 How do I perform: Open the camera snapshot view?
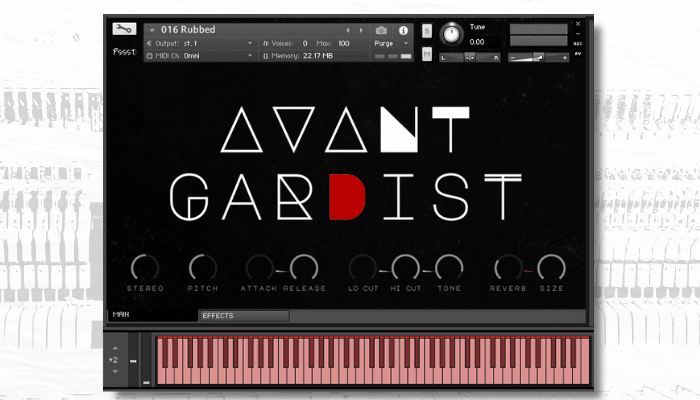click(x=381, y=30)
